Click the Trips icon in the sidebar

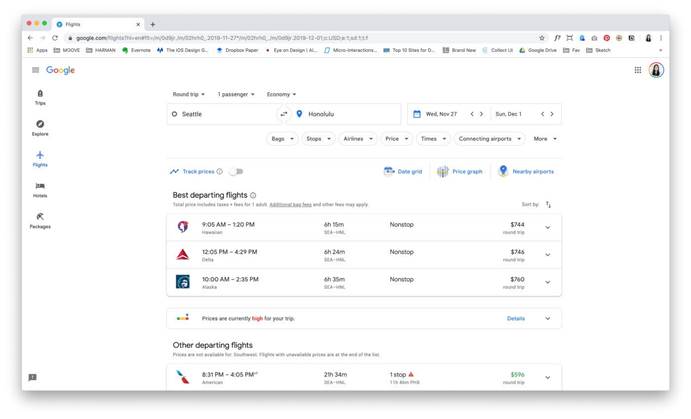point(40,96)
